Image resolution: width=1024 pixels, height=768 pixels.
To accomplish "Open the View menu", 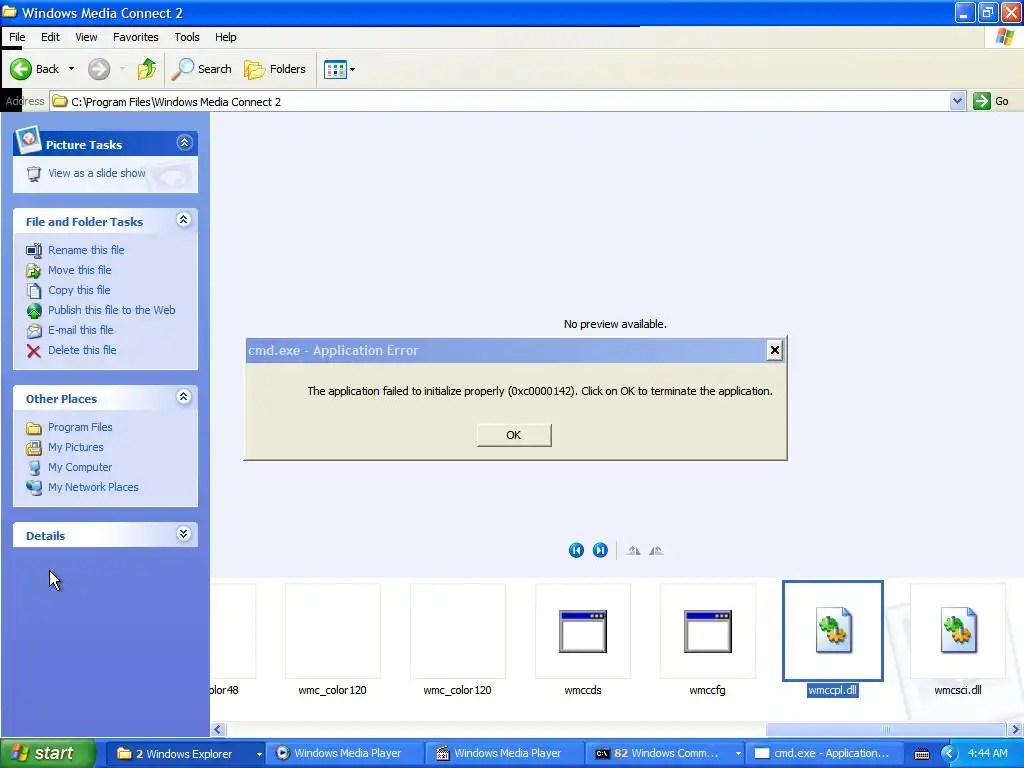I will [86, 37].
